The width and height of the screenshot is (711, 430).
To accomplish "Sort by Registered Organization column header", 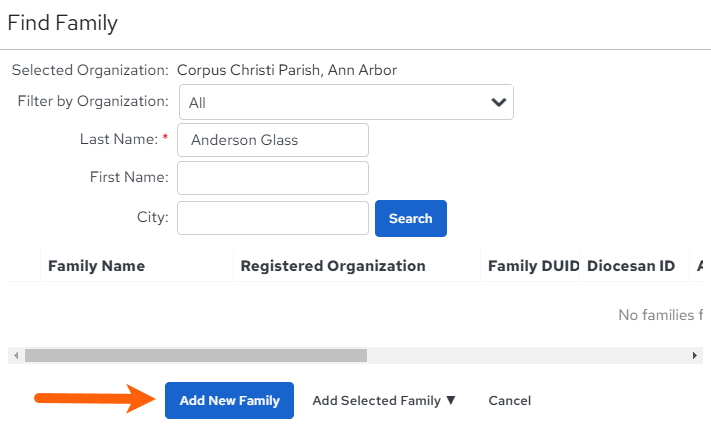I will tap(333, 266).
